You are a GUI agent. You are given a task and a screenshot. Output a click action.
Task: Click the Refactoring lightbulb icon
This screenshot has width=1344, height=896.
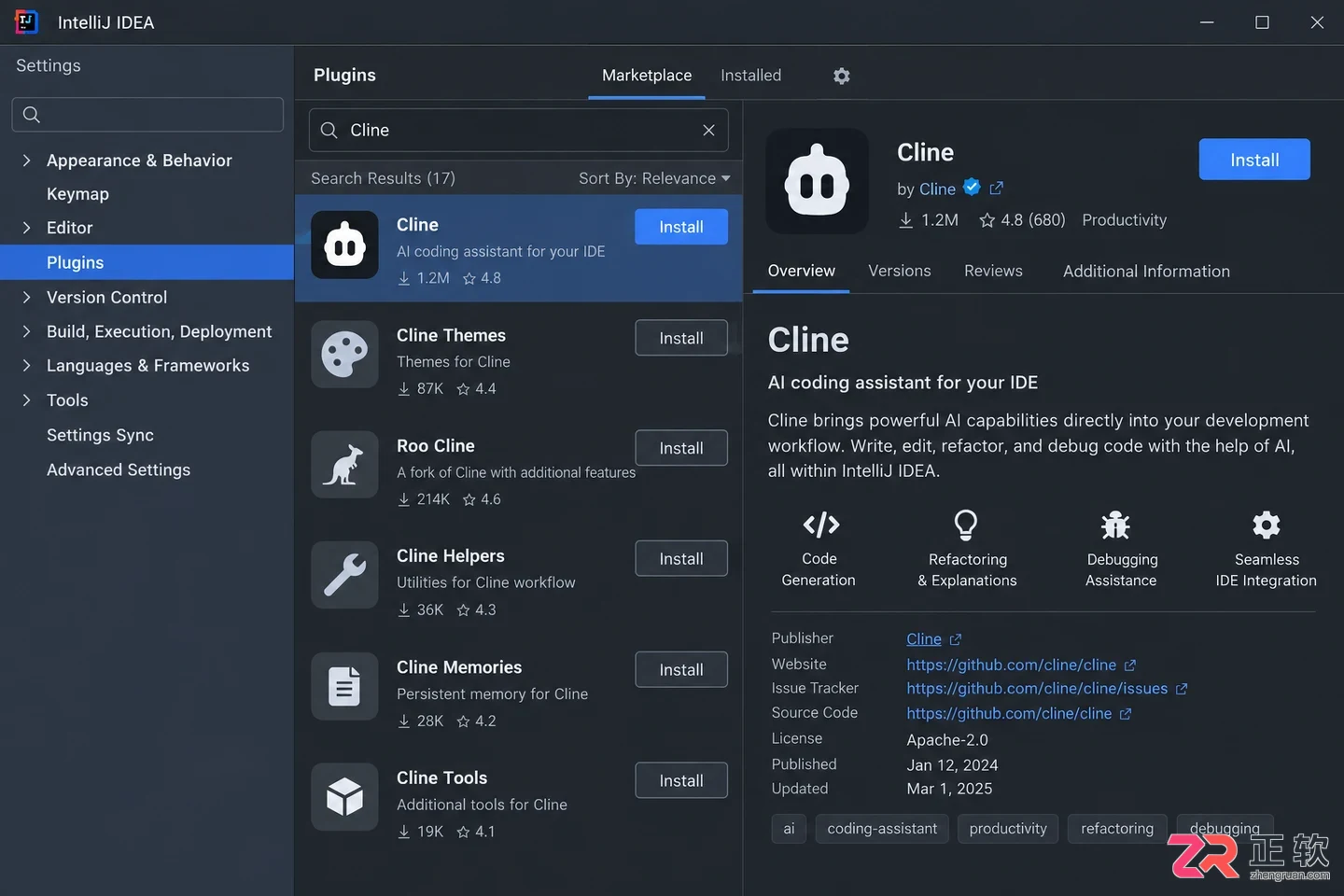[x=966, y=525]
